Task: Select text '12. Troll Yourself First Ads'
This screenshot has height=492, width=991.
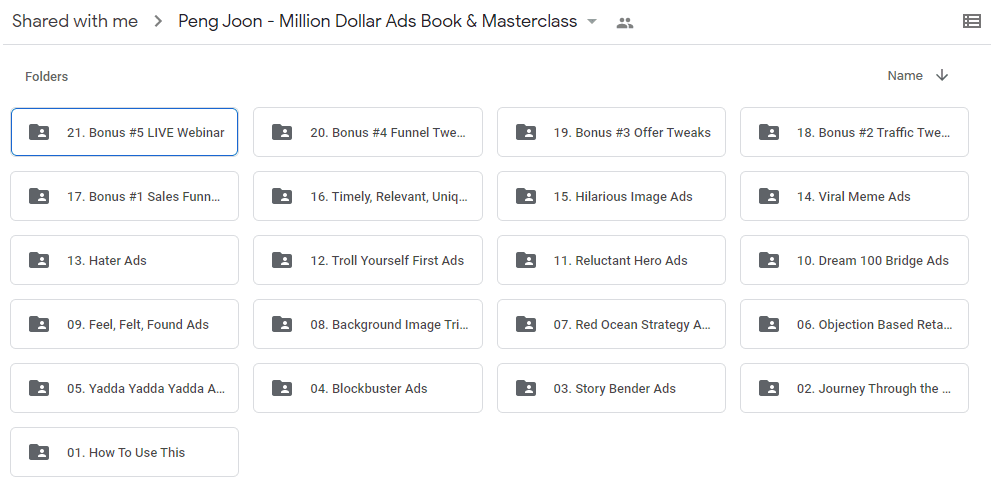Action: (x=387, y=261)
